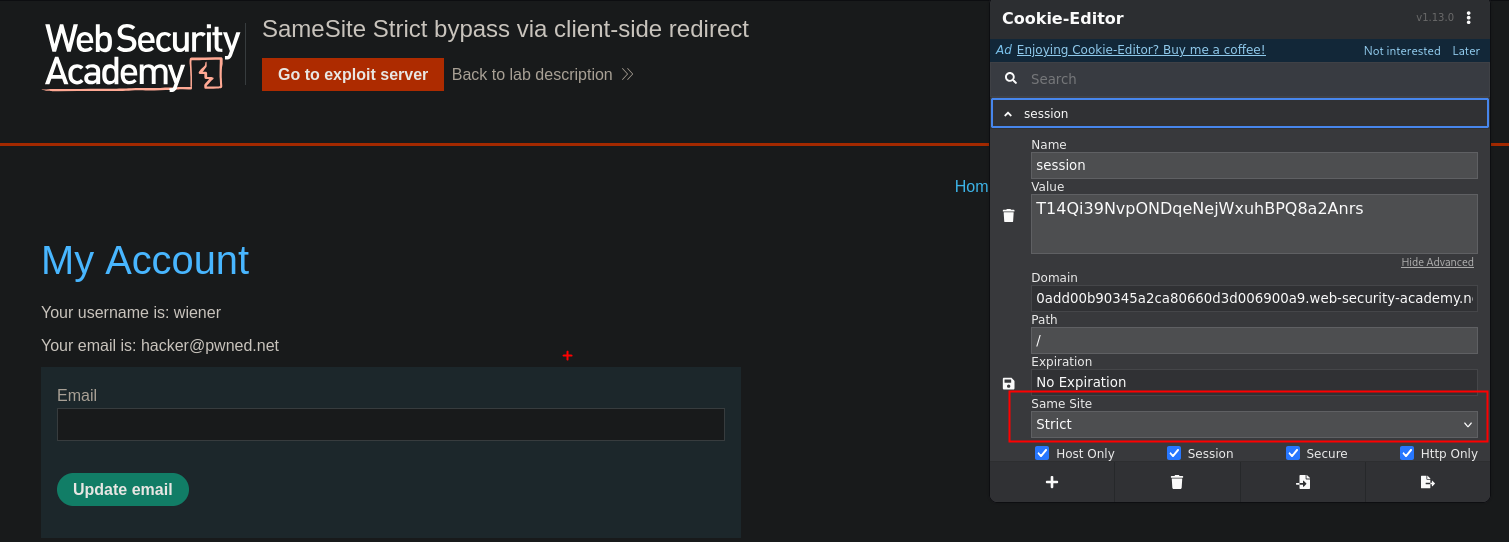The image size is (1509, 542).
Task: Add a new cookie with the plus icon
Action: tap(1051, 482)
